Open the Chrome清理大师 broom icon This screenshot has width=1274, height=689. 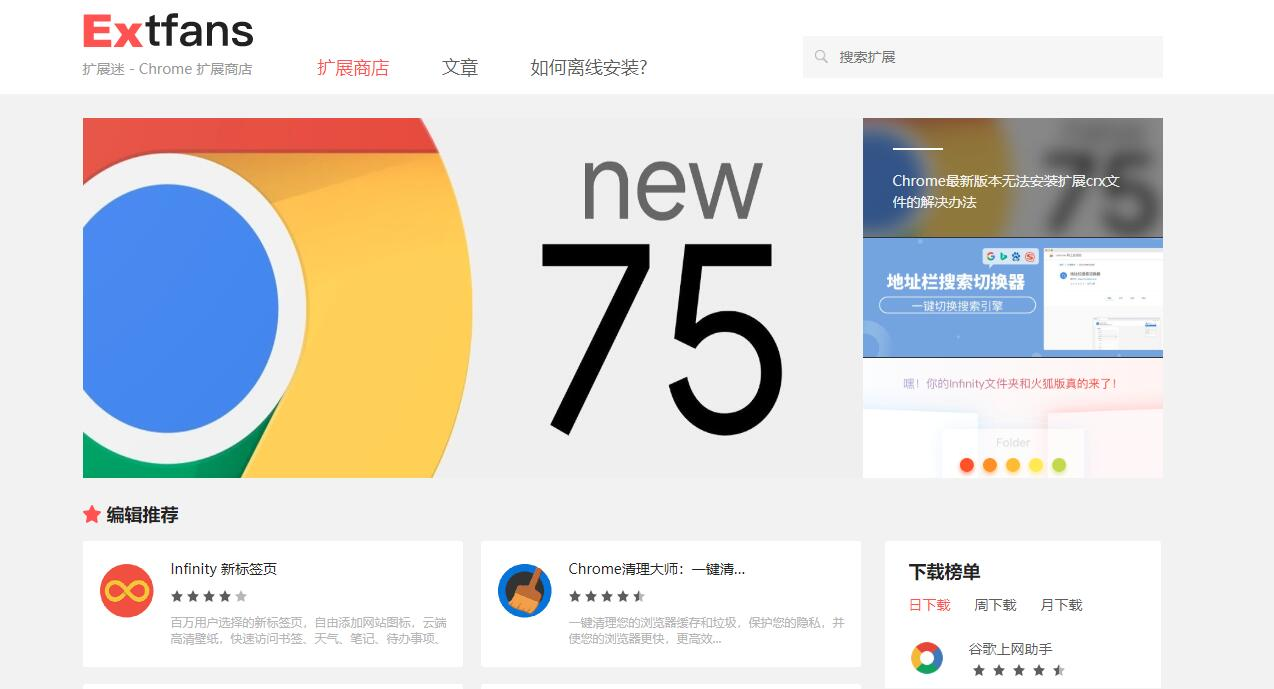tap(525, 591)
